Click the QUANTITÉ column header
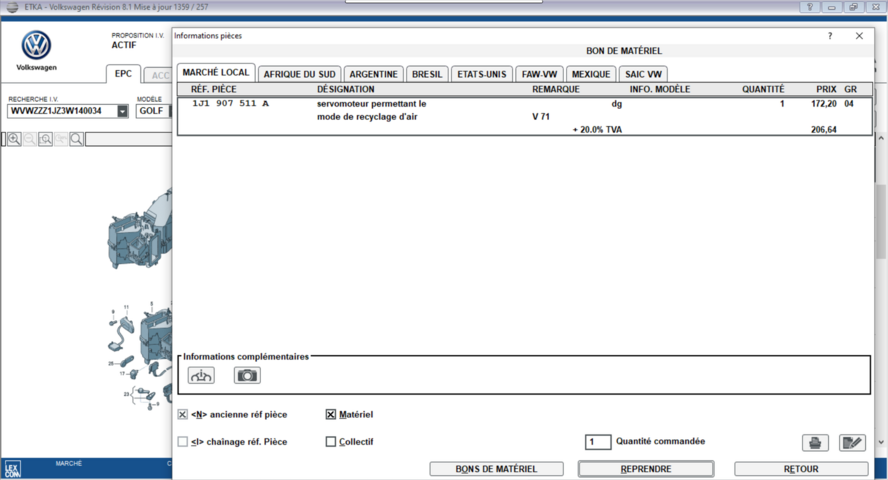 click(x=763, y=89)
